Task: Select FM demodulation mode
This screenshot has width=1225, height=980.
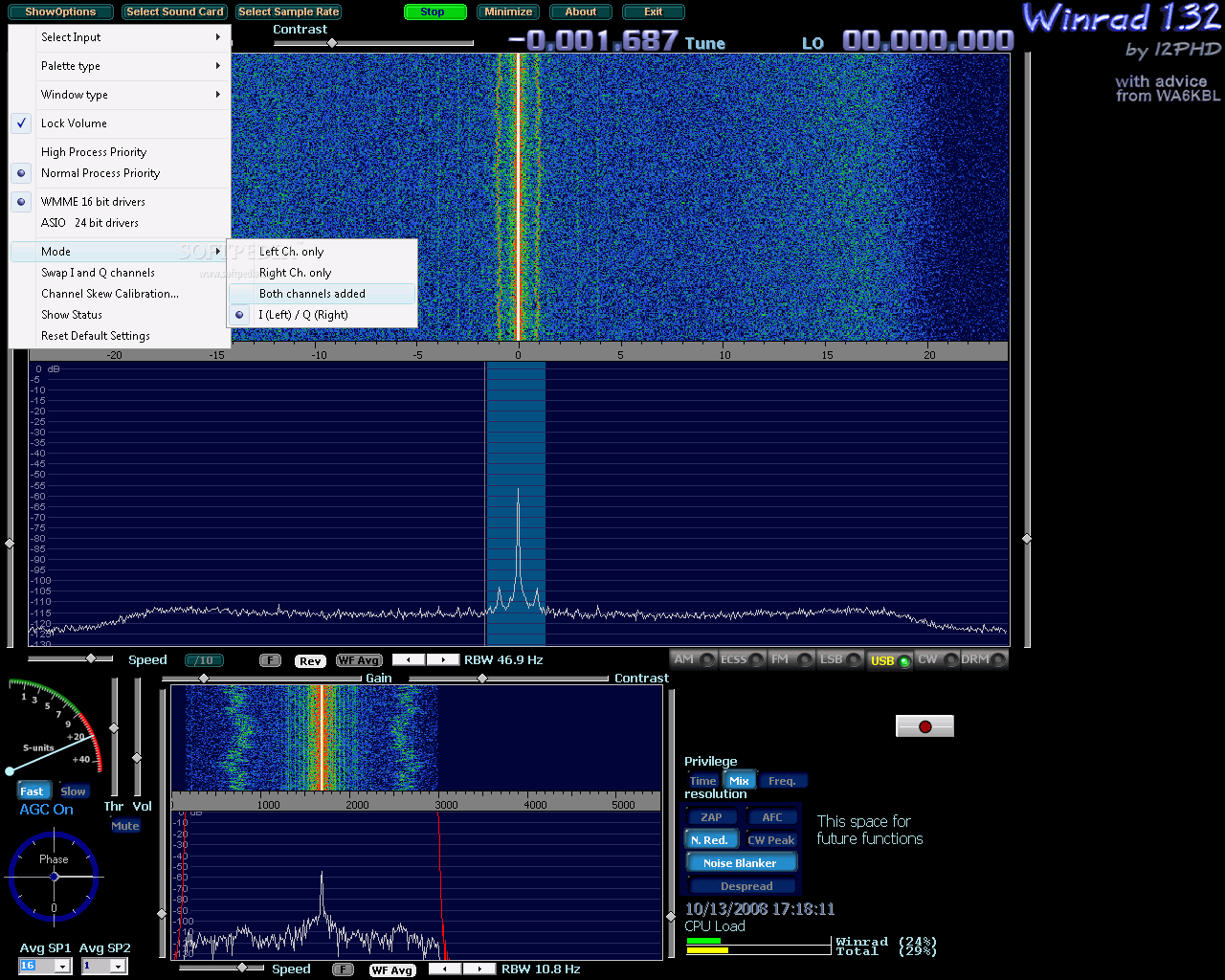Action: click(x=791, y=659)
